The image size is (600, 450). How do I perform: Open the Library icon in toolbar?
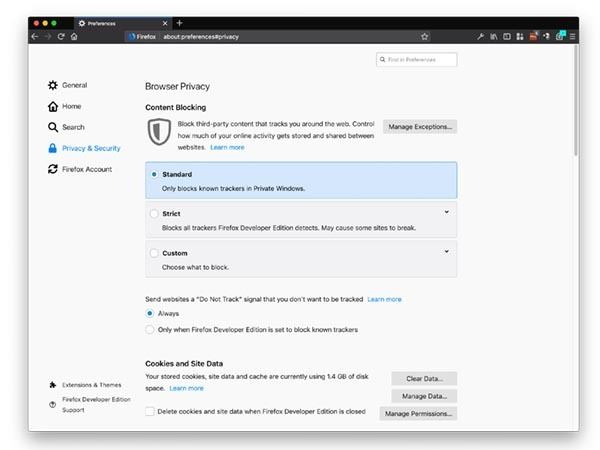494,37
